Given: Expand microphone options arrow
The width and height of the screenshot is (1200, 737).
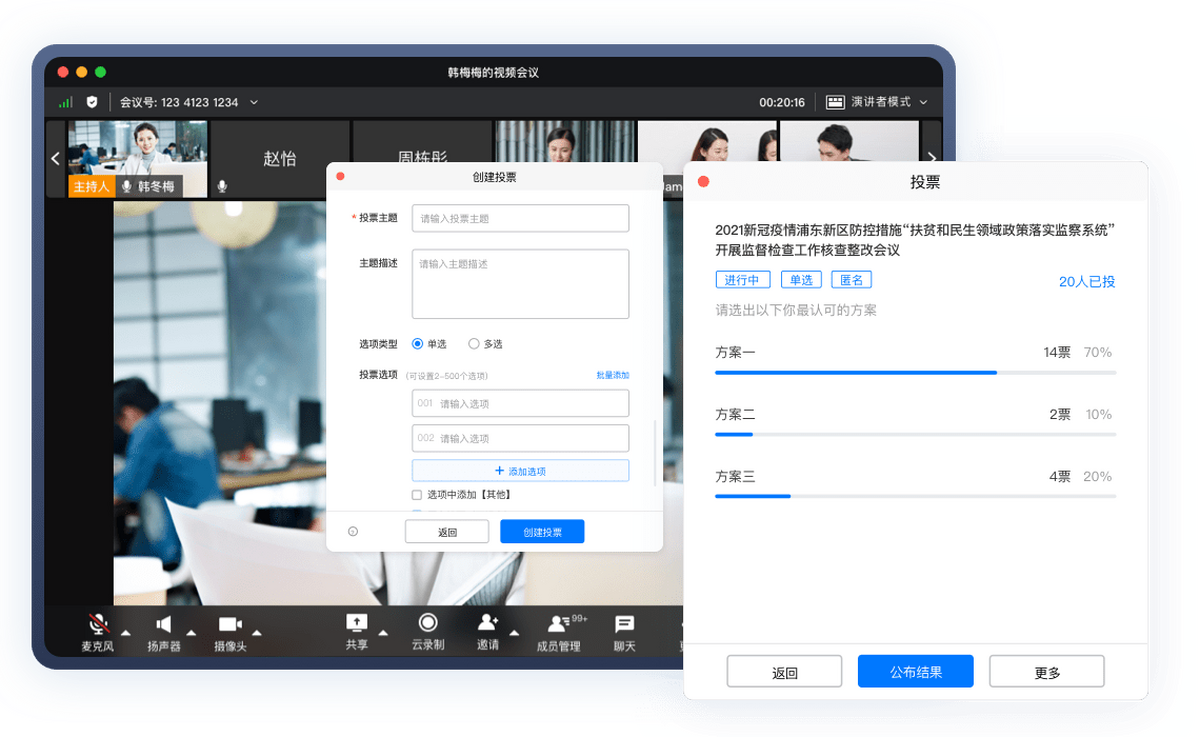Looking at the screenshot, I should (126, 632).
